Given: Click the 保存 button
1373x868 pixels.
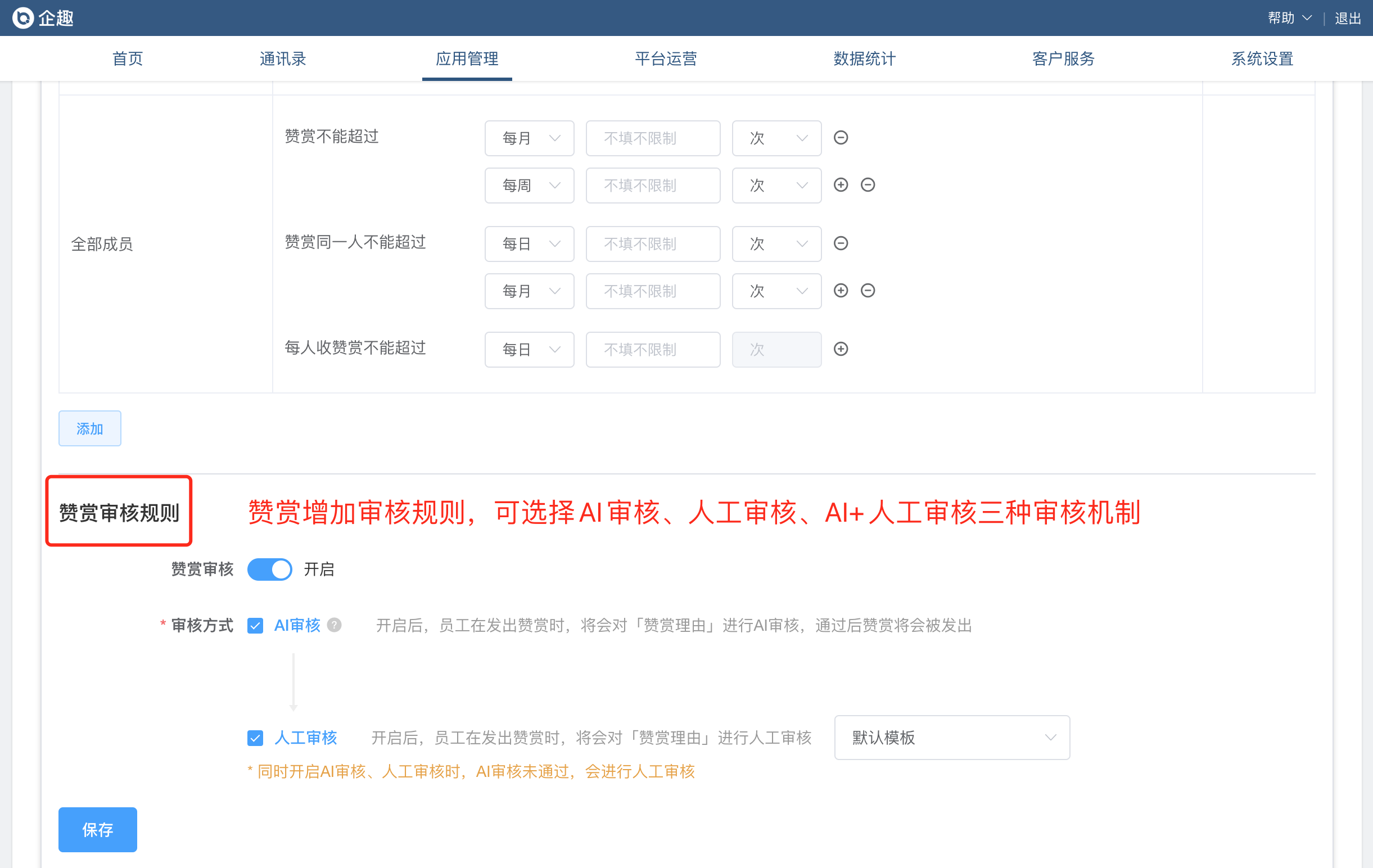Looking at the screenshot, I should click(x=97, y=829).
